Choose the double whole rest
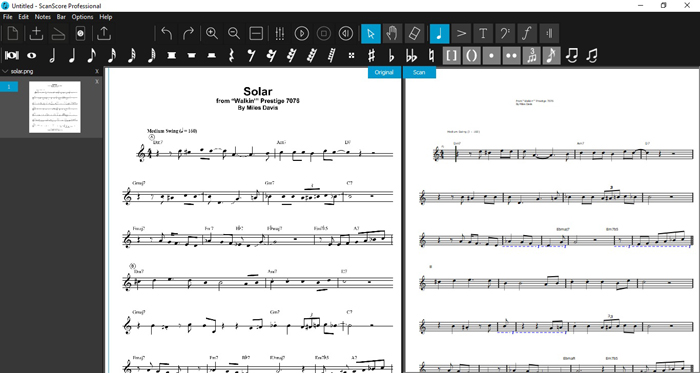 171,55
